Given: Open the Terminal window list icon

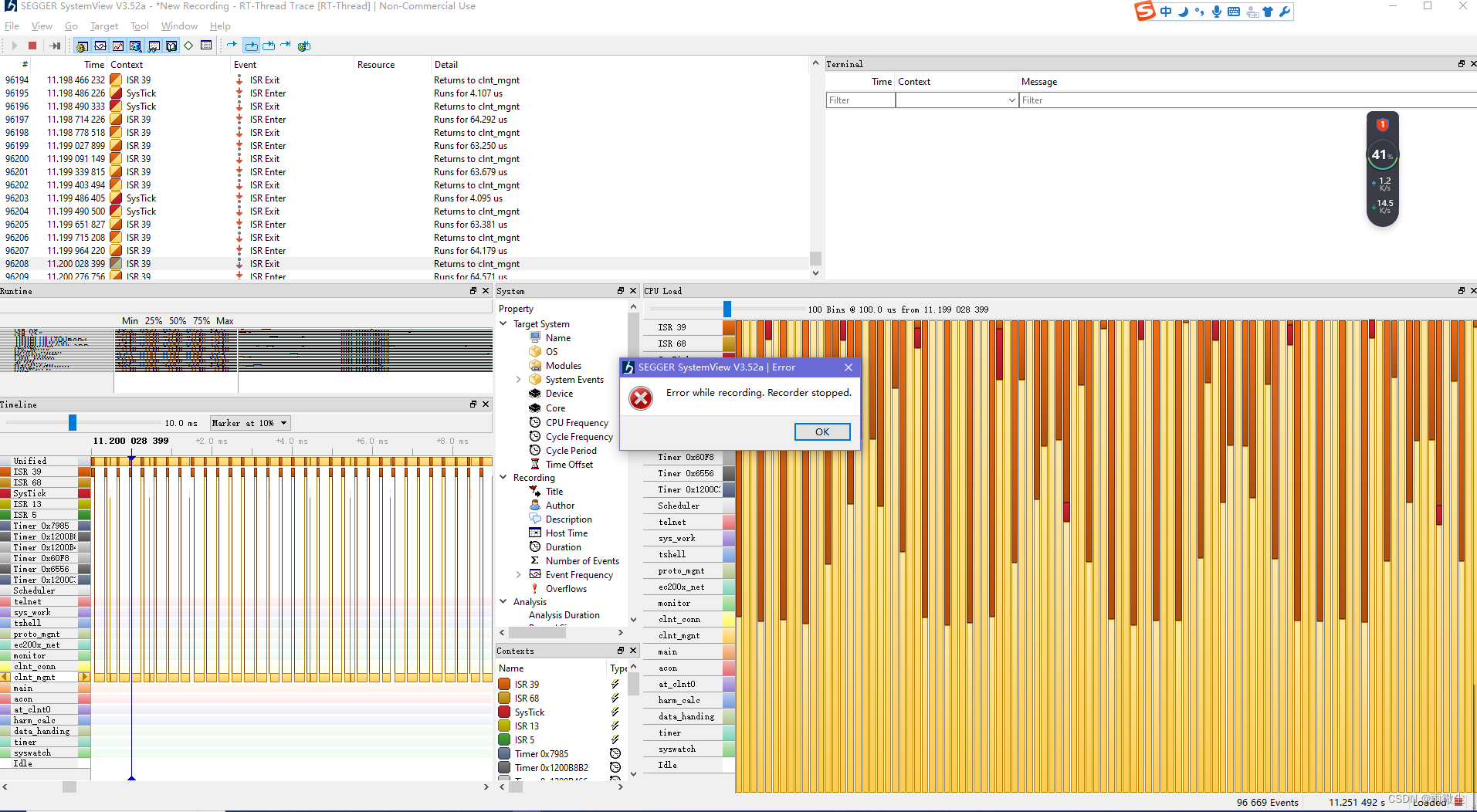Looking at the screenshot, I should 206,46.
